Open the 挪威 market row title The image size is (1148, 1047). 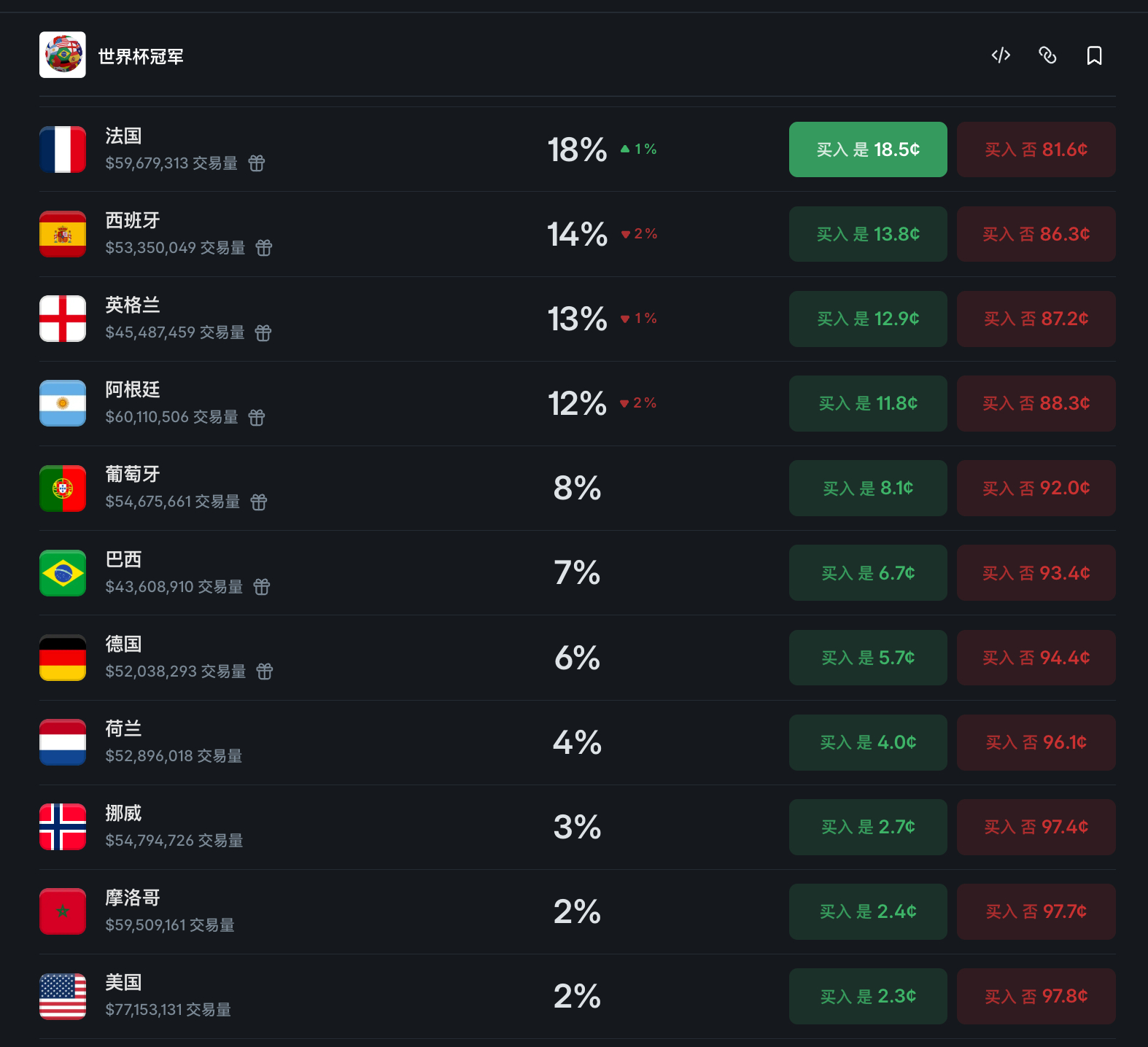(123, 813)
